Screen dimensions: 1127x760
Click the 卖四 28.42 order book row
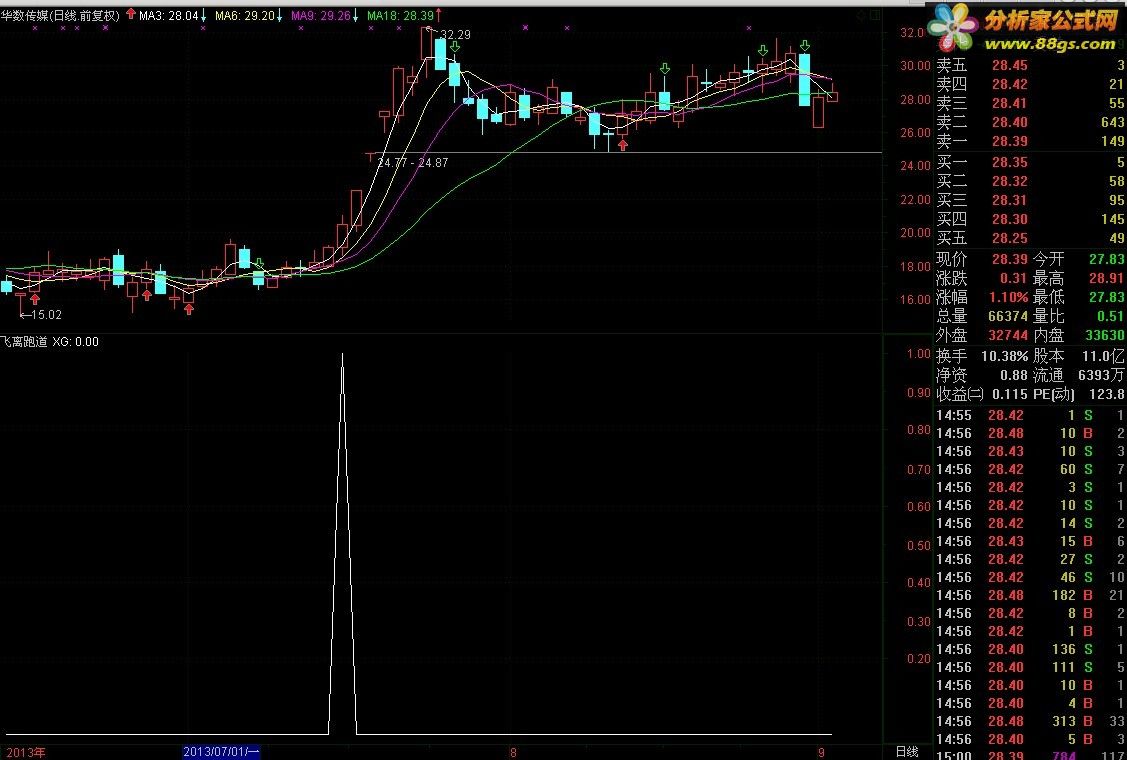(1030, 84)
